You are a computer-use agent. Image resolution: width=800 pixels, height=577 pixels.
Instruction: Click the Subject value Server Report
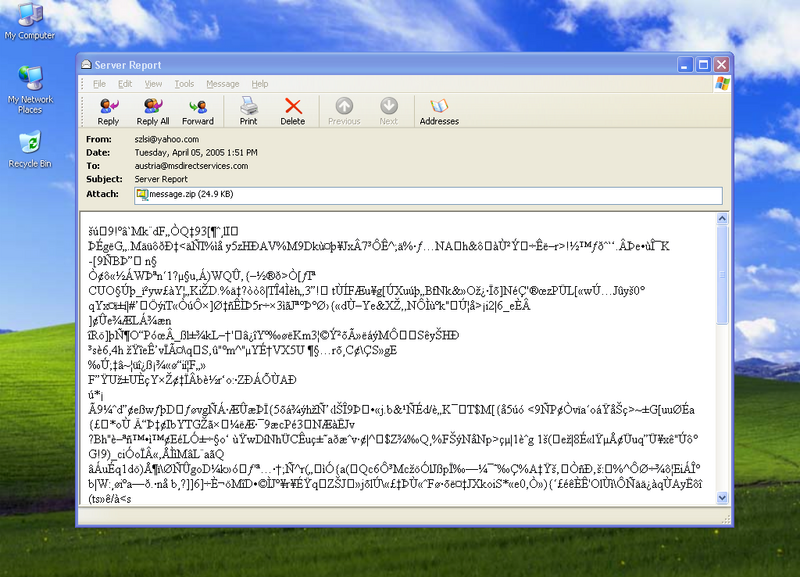tap(161, 179)
